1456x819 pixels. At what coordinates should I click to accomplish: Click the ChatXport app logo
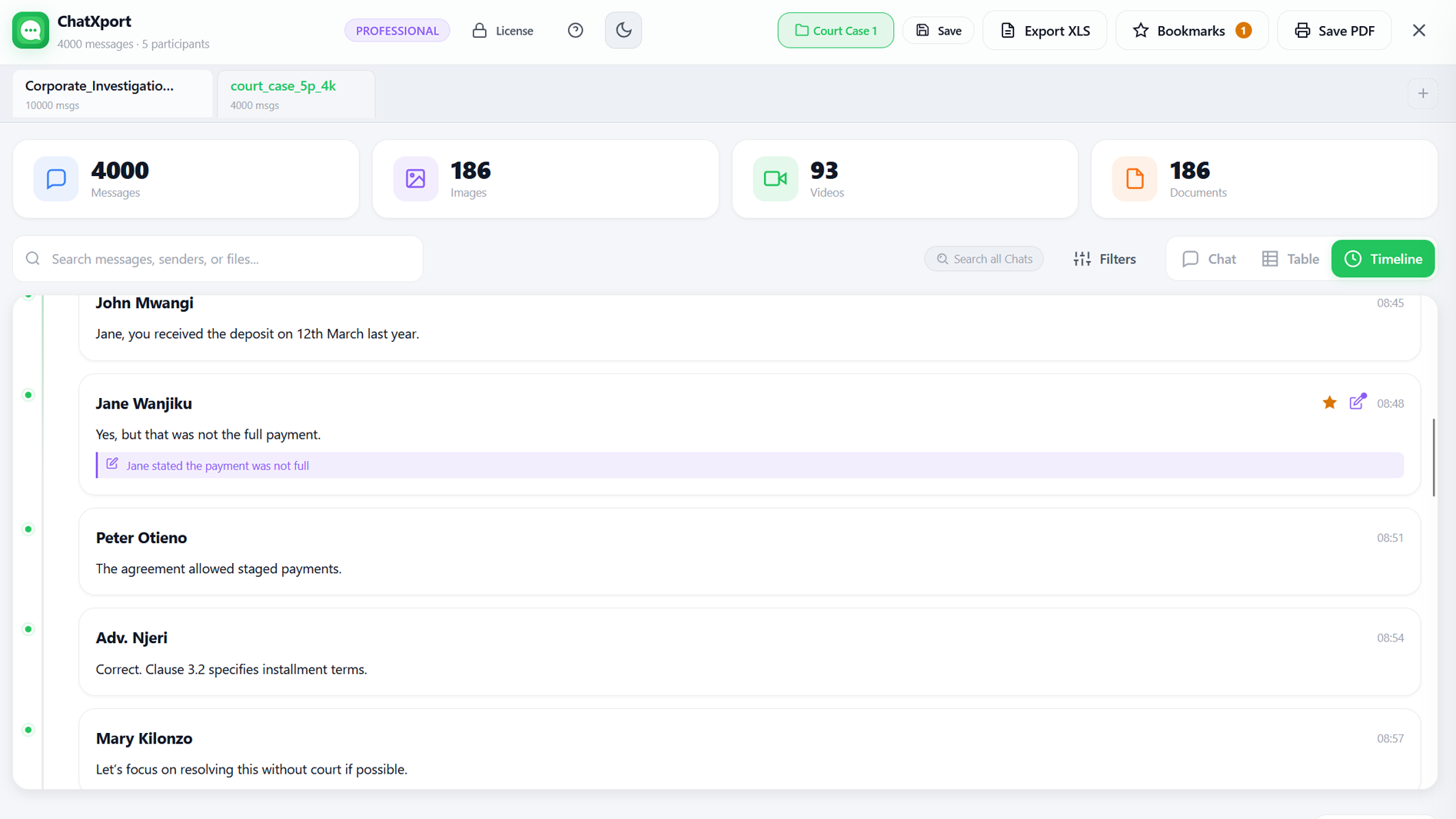[31, 31]
